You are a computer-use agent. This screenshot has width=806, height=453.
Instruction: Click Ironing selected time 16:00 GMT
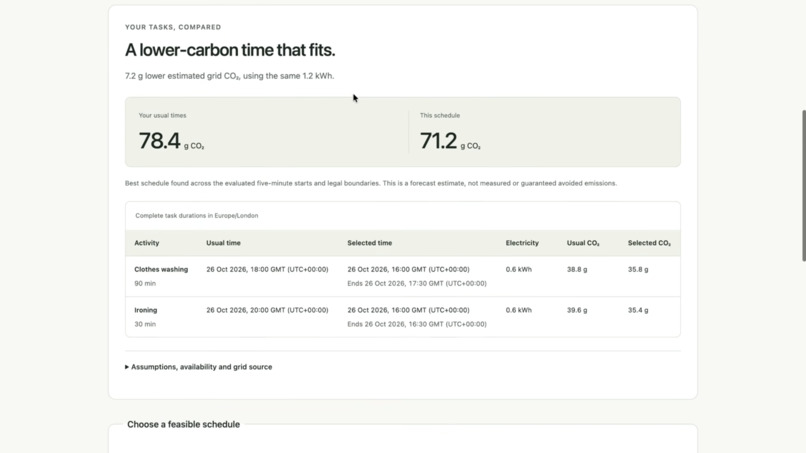click(408, 310)
